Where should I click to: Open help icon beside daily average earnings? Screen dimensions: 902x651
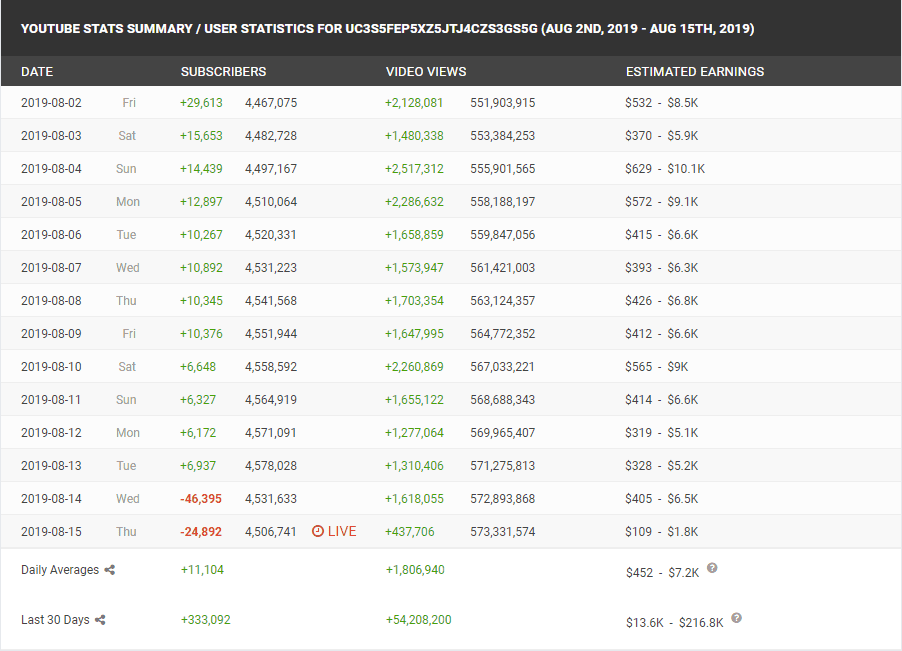(x=712, y=568)
